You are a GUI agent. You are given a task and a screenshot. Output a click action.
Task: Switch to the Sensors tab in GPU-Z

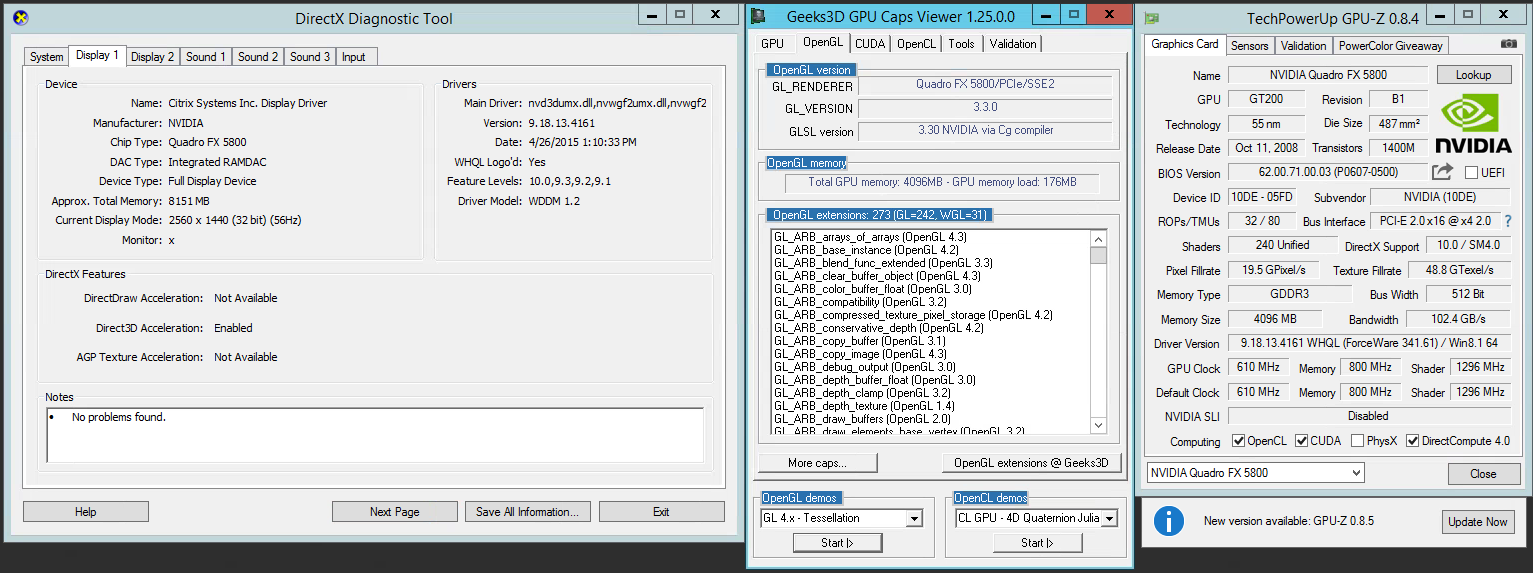pyautogui.click(x=1249, y=46)
